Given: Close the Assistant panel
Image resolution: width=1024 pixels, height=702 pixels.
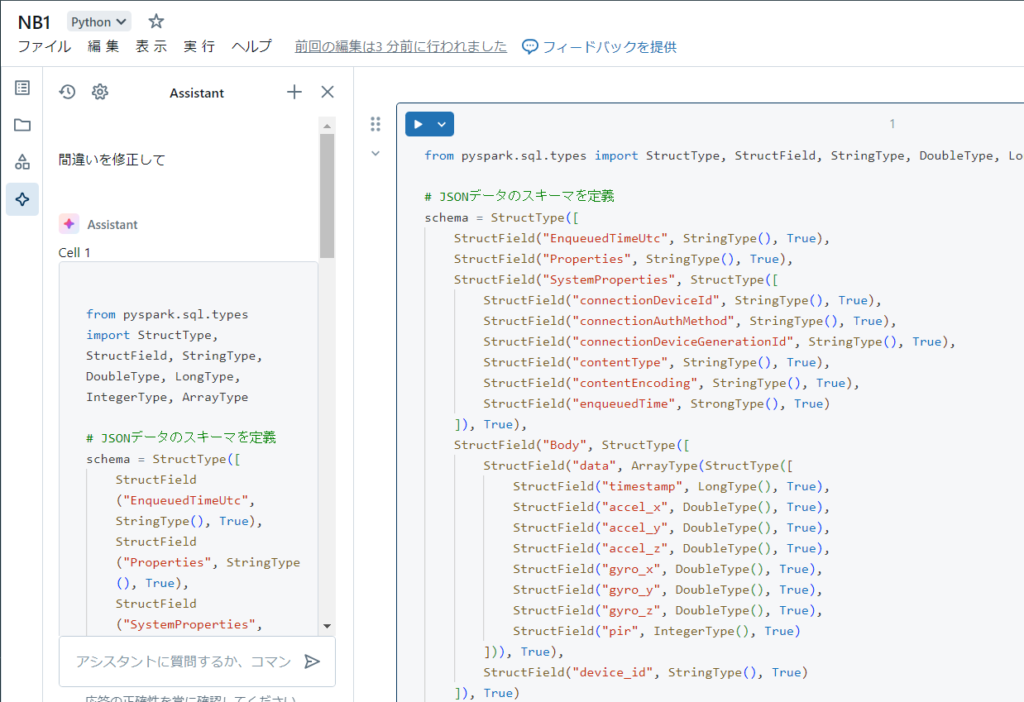Looking at the screenshot, I should tap(327, 92).
